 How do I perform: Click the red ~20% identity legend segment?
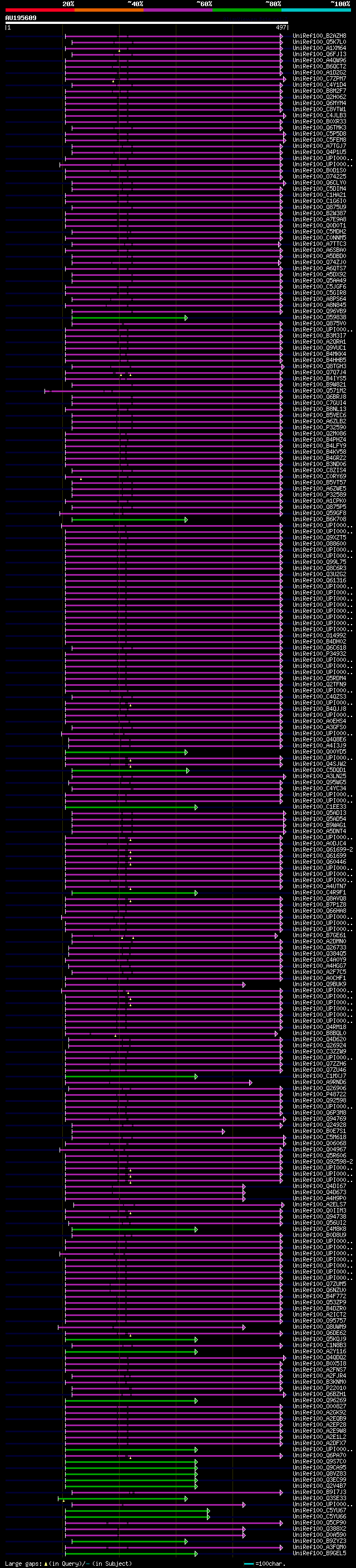[39, 10]
